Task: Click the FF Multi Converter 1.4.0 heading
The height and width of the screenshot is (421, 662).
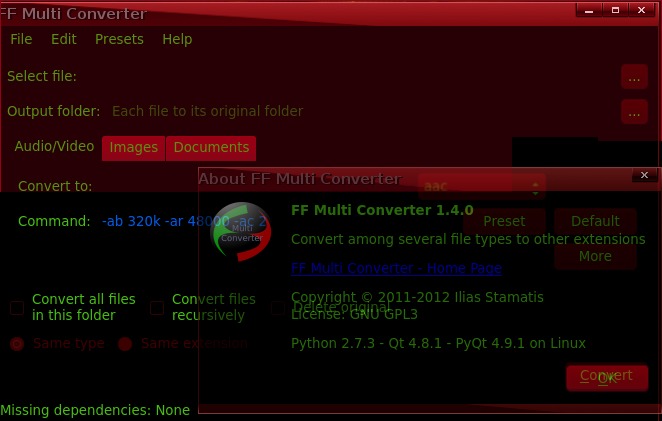Action: [x=382, y=210]
